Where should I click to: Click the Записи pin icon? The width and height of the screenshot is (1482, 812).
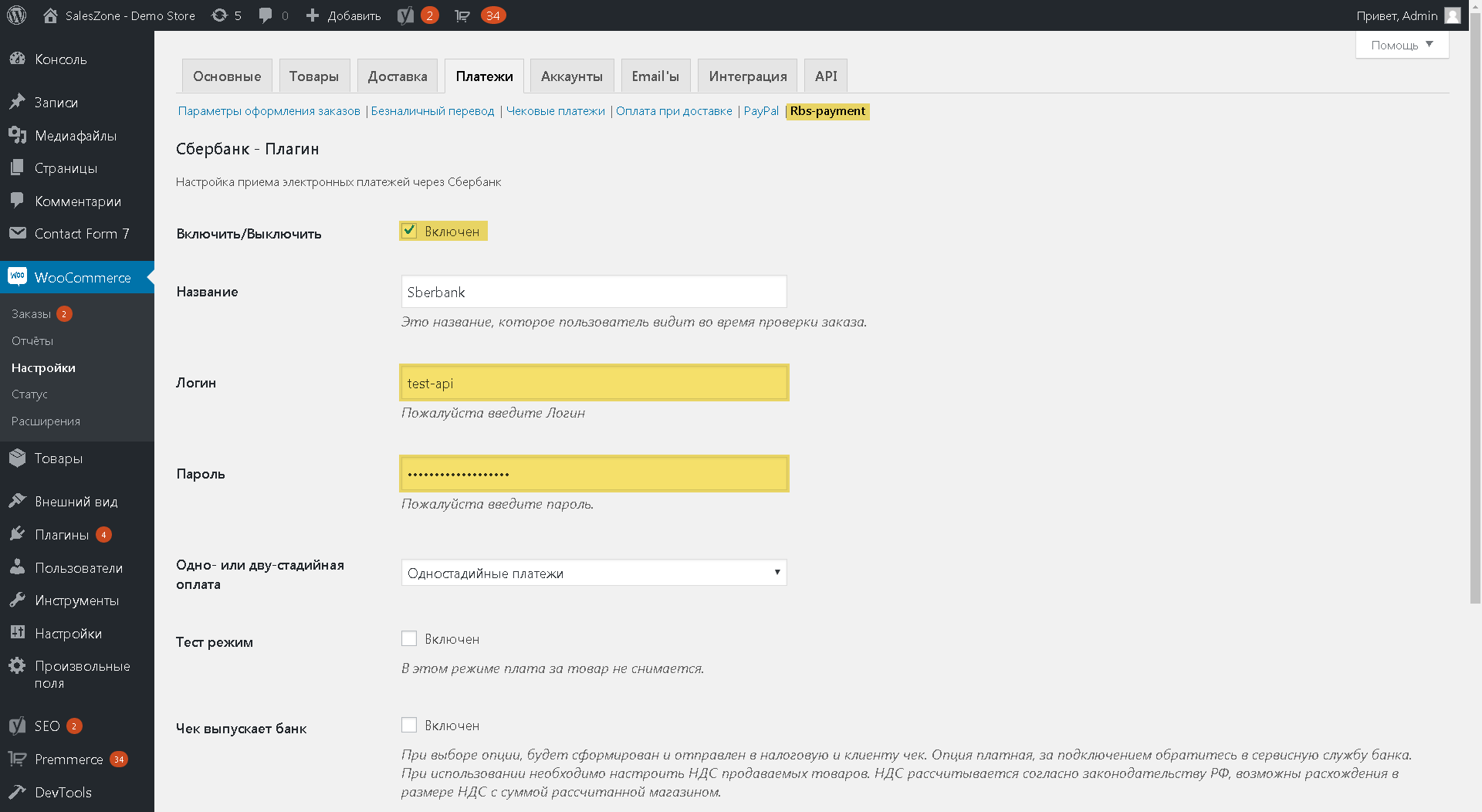(17, 102)
